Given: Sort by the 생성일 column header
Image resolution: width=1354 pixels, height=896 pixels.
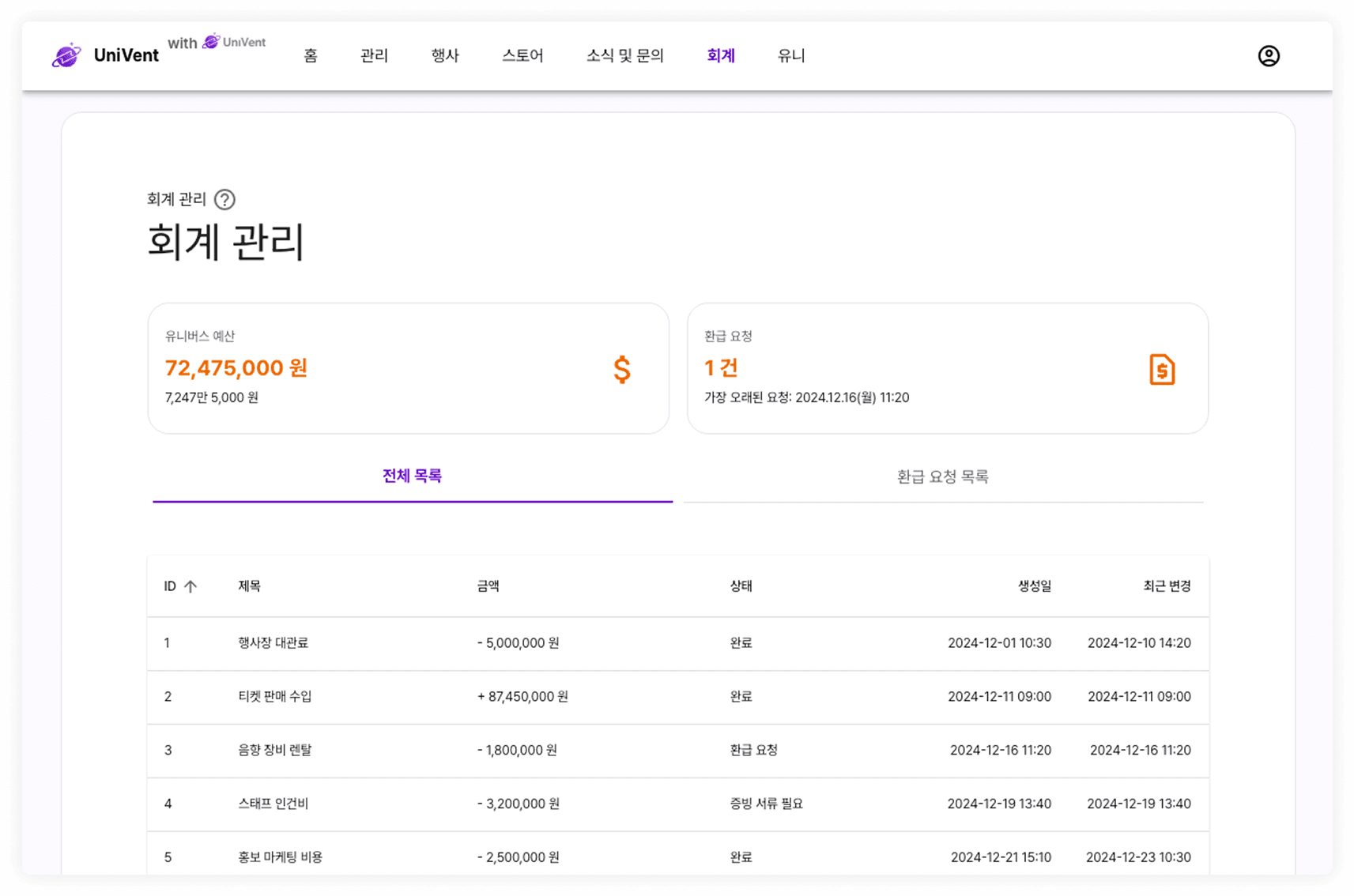Looking at the screenshot, I should pos(1035,586).
